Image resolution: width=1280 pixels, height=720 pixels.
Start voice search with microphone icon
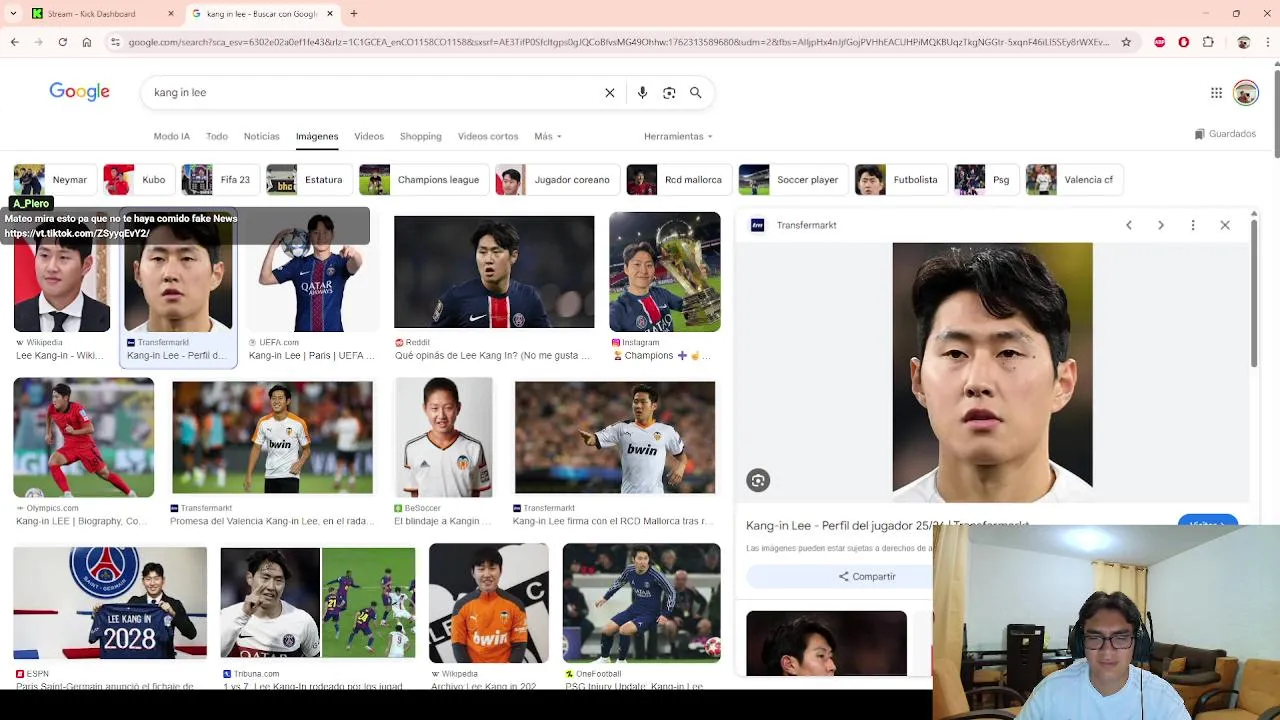642,92
